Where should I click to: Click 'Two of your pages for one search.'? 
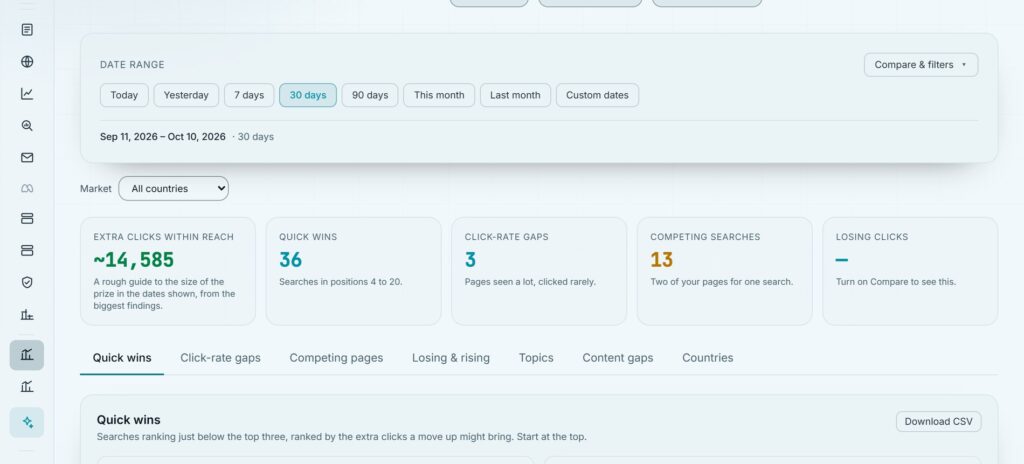coord(722,282)
